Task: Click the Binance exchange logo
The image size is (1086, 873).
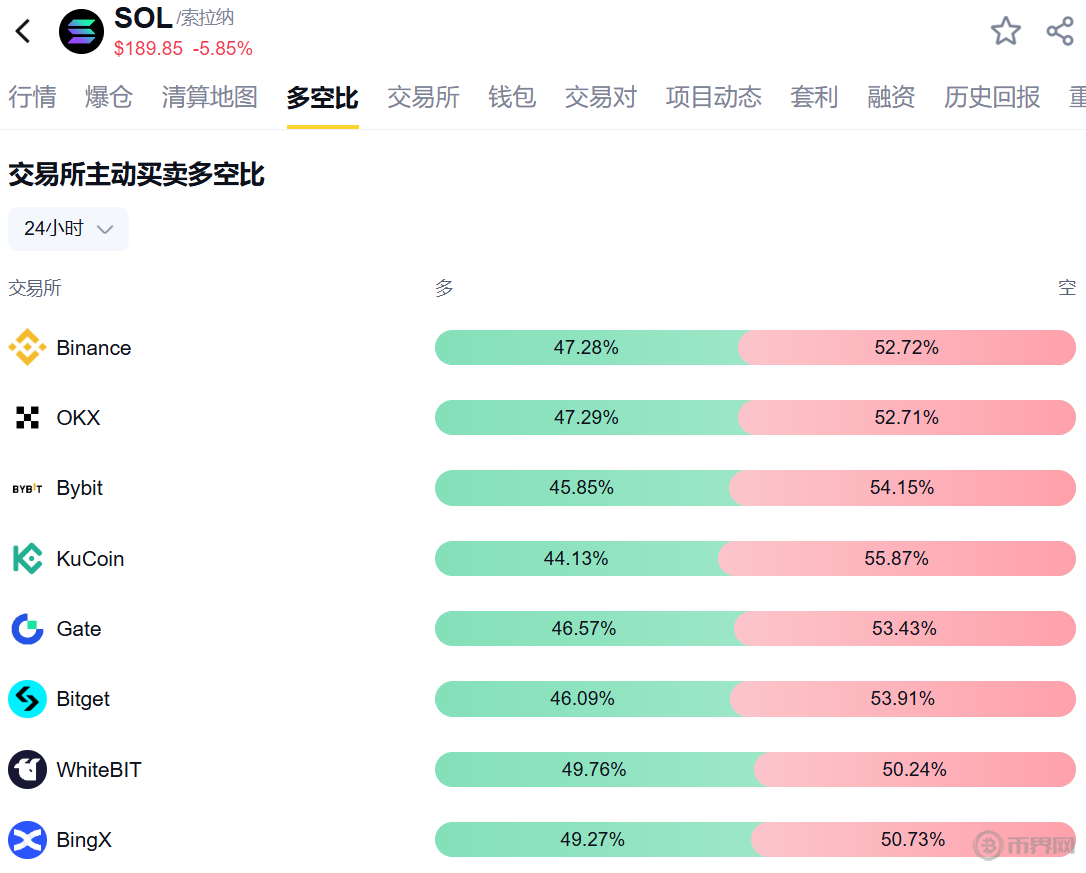Action: point(27,348)
